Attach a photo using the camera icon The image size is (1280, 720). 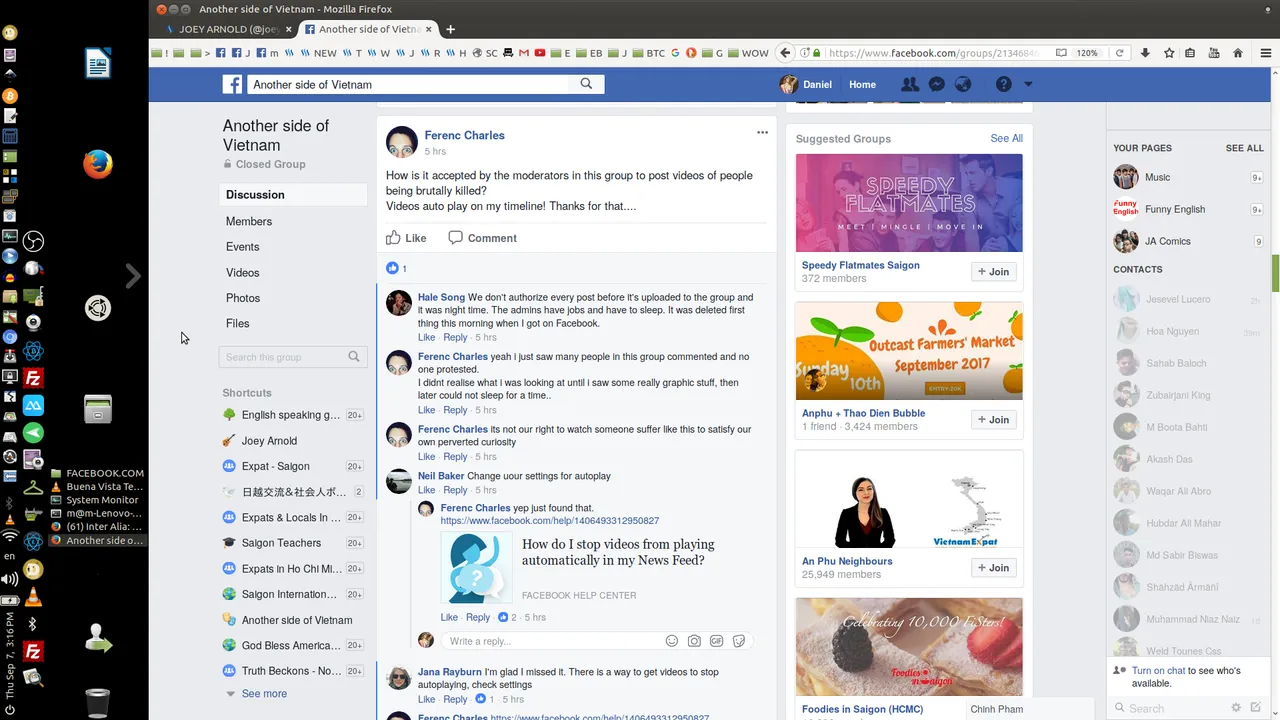click(695, 641)
